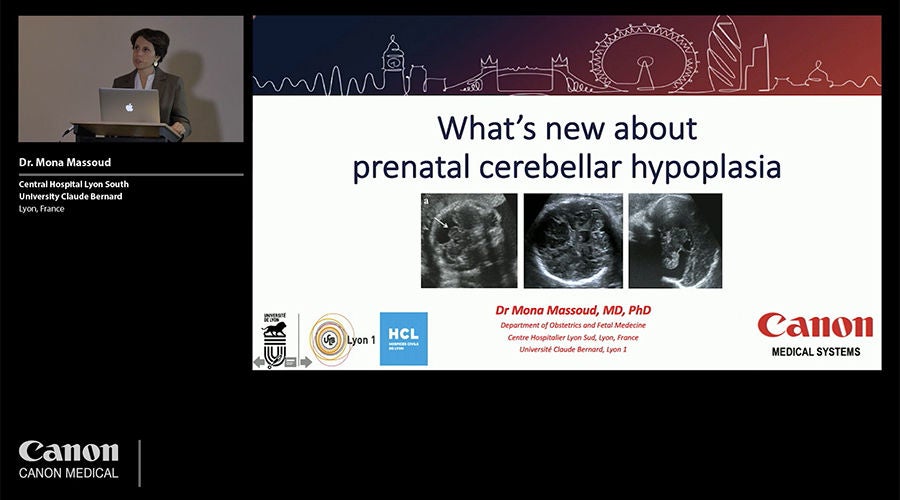The height and width of the screenshot is (500, 900).
Task: Click the blue HCL logo
Action: pyautogui.click(x=404, y=339)
